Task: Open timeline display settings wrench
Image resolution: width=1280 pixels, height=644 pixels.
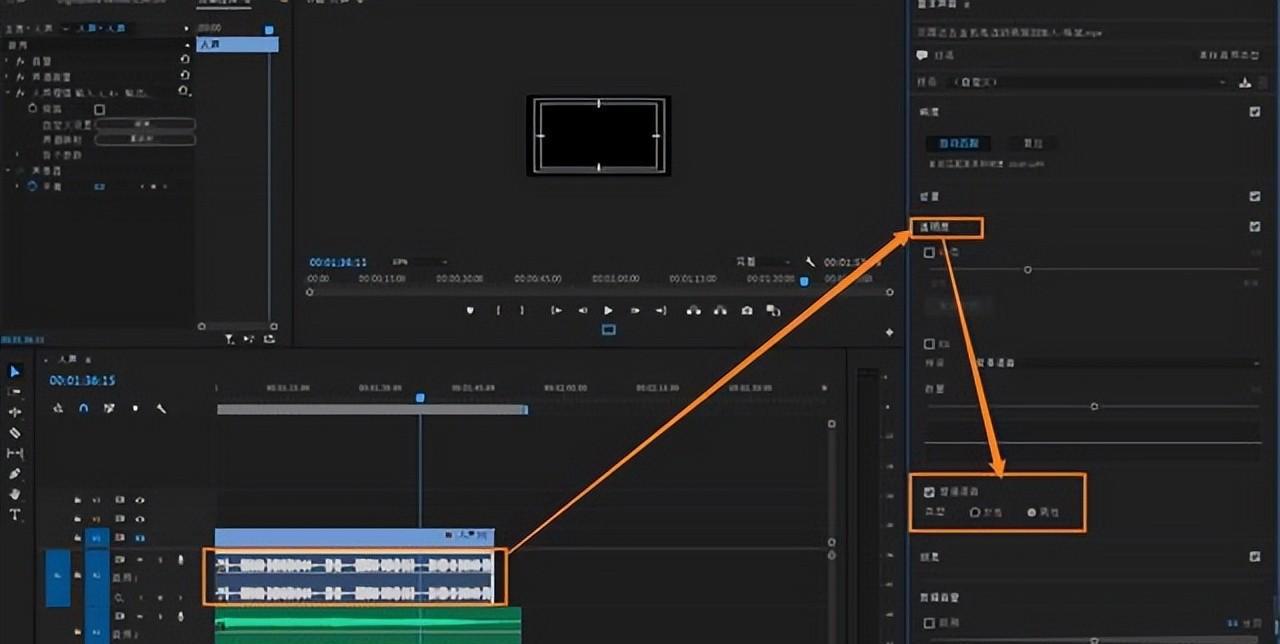Action: (160, 408)
